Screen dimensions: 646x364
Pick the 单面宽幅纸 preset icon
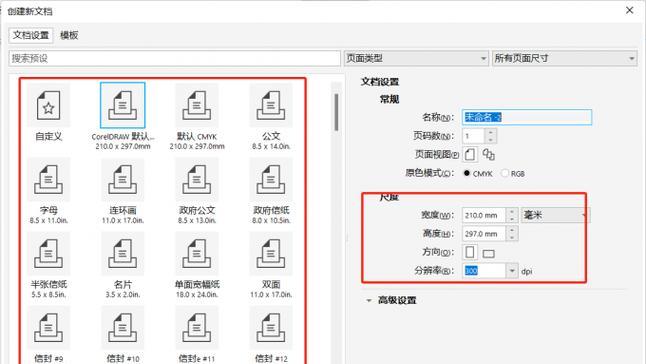click(x=197, y=254)
